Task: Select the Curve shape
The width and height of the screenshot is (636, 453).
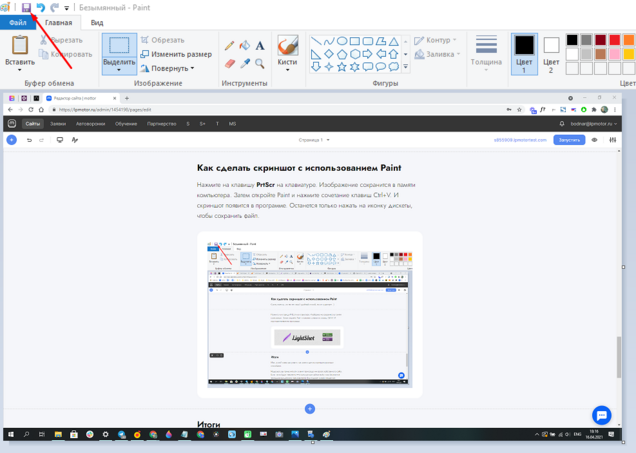Action: coord(329,41)
